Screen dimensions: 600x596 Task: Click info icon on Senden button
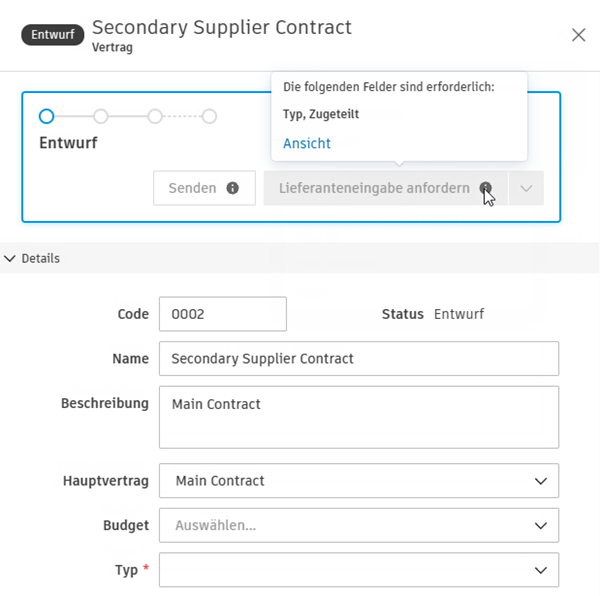coord(233,188)
